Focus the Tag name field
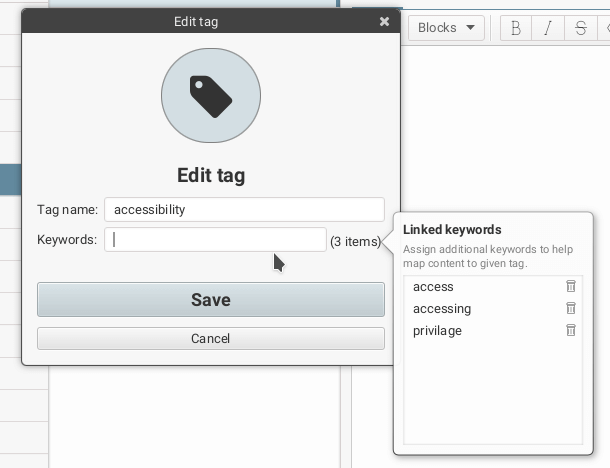The width and height of the screenshot is (610, 468). click(x=244, y=210)
